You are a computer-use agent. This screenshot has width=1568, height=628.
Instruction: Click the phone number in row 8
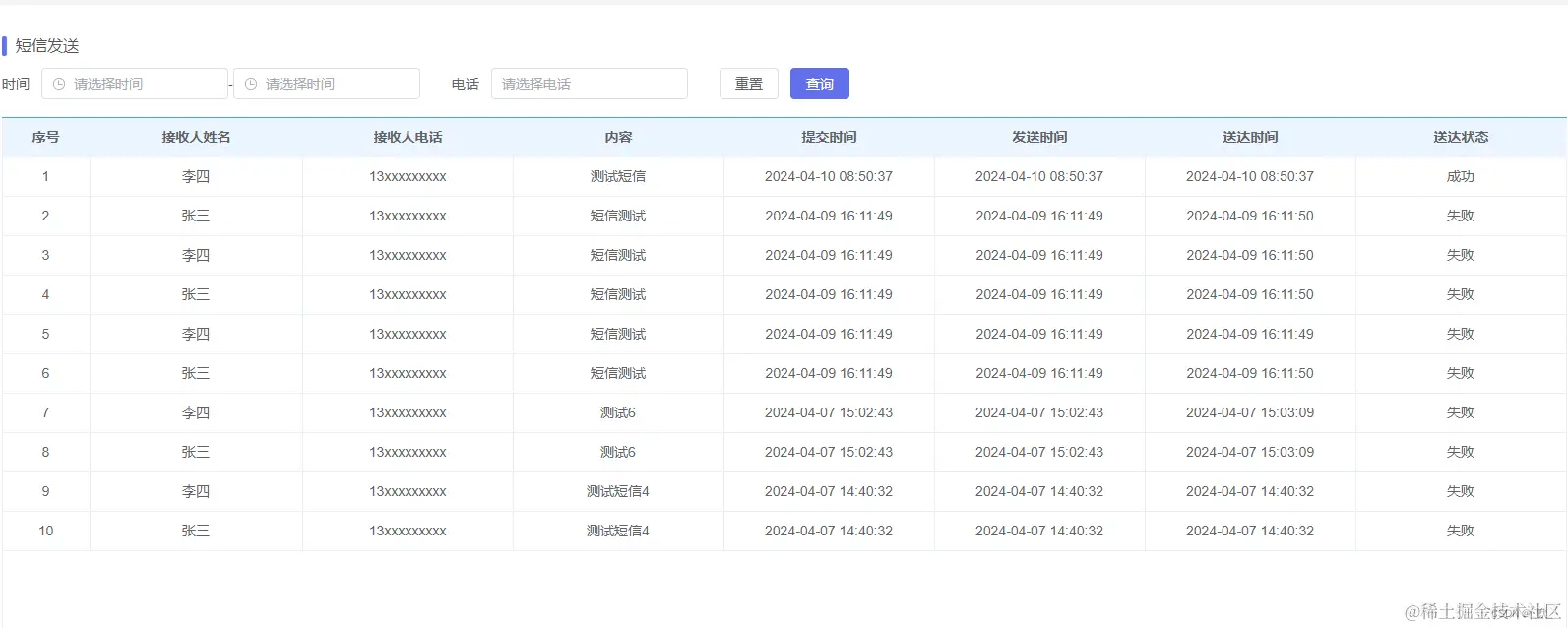coord(408,452)
